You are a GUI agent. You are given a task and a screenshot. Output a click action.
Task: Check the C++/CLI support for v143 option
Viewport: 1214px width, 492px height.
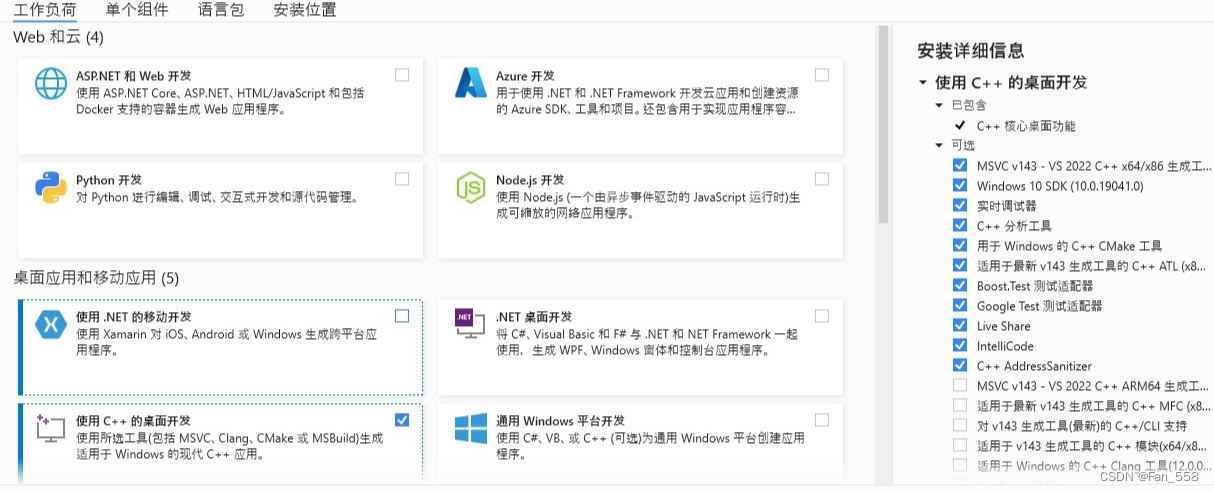tap(960, 425)
